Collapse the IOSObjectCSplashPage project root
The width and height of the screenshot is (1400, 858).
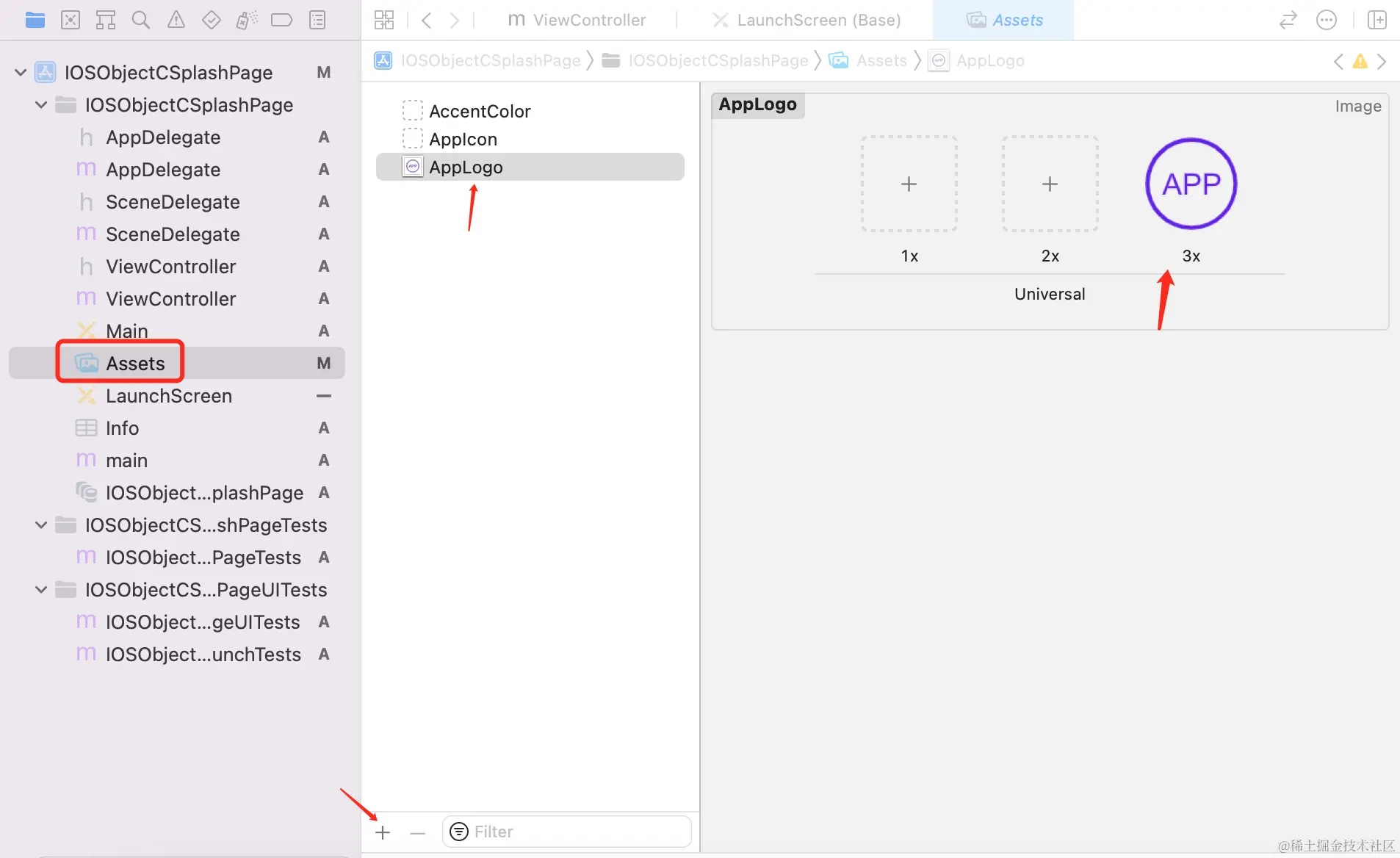pyautogui.click(x=21, y=72)
